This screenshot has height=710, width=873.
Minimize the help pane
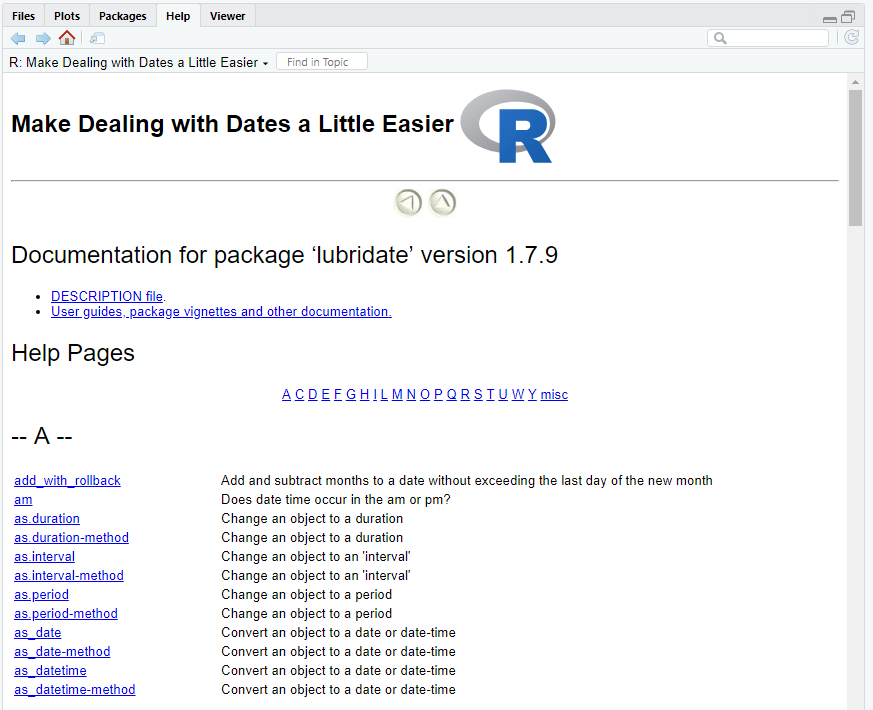(x=830, y=19)
